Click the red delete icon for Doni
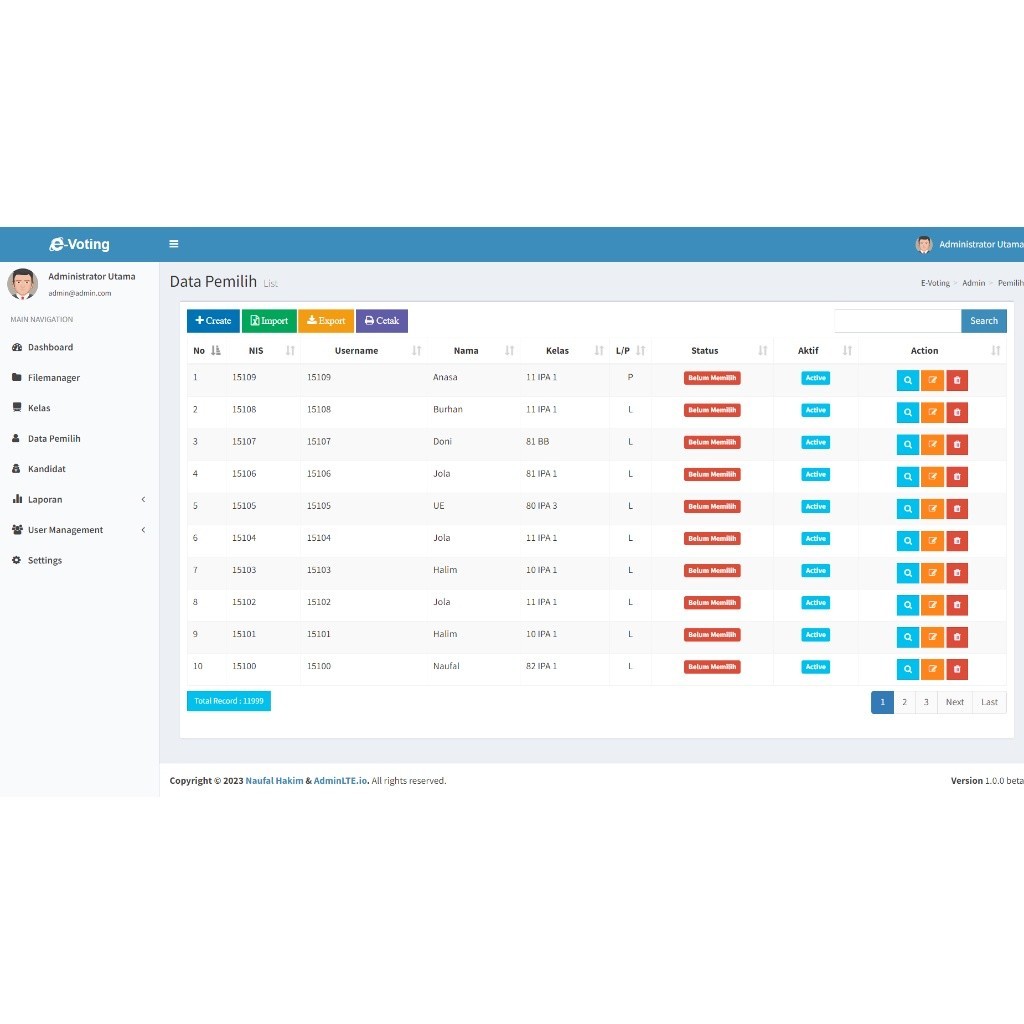The image size is (1024, 1024). tap(957, 444)
